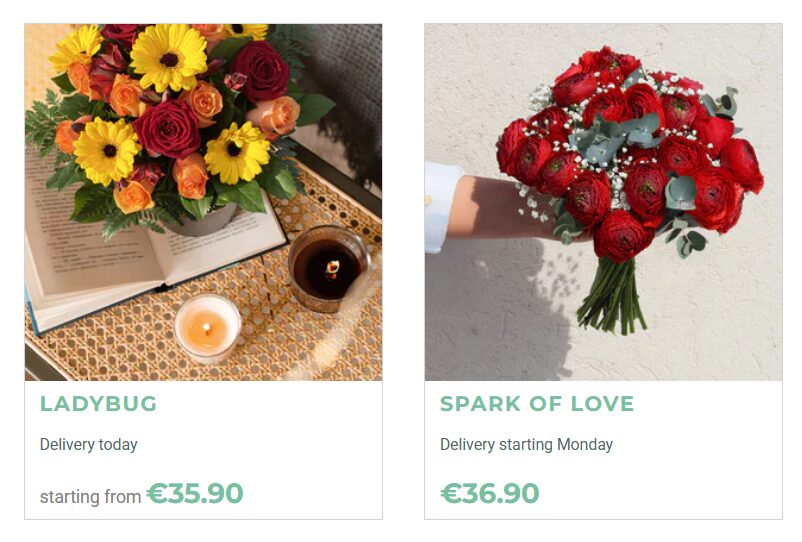This screenshot has height=542, width=802.
Task: Click the Spark of Love bouquet photo
Action: [x=604, y=202]
